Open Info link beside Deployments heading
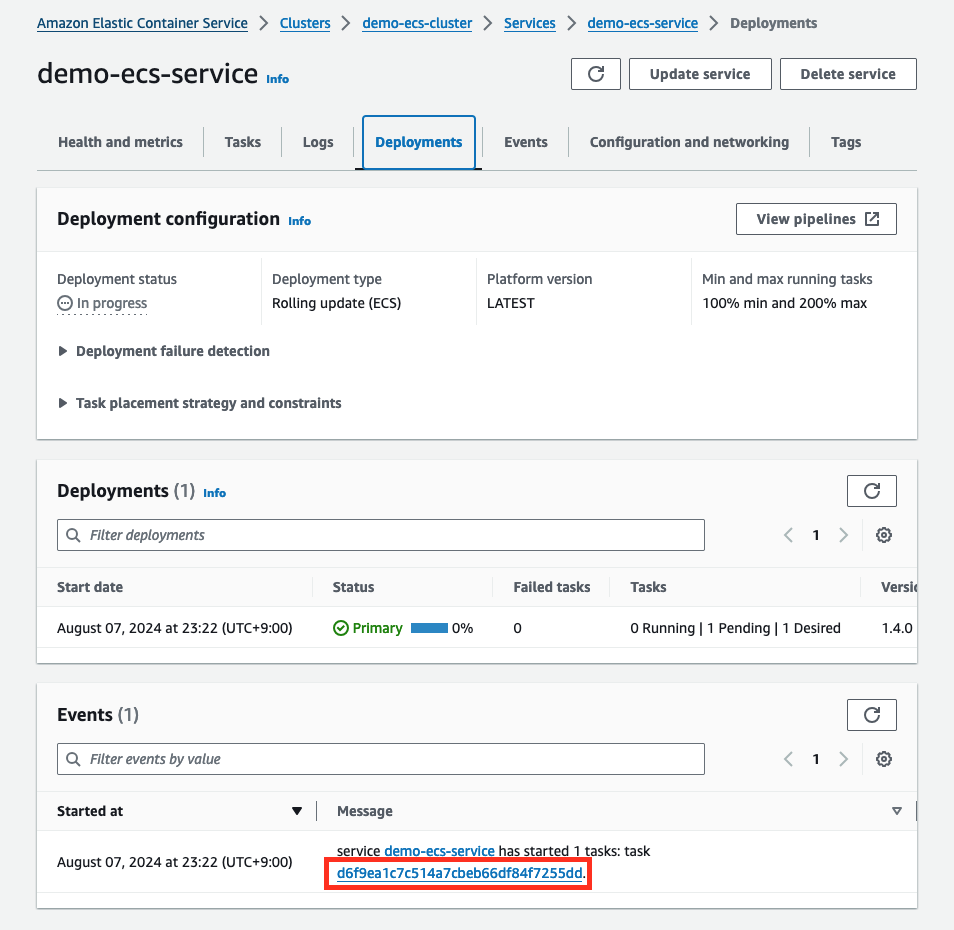Image resolution: width=954 pixels, height=930 pixels. (x=214, y=493)
